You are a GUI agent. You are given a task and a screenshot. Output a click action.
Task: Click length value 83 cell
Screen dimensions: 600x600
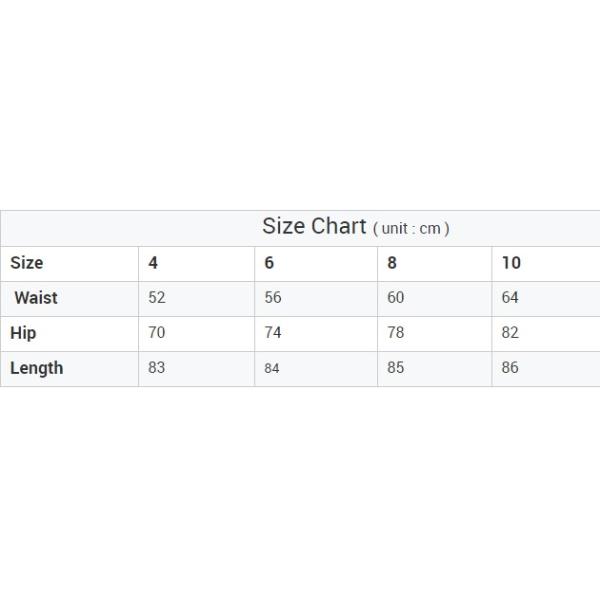[x=156, y=368]
